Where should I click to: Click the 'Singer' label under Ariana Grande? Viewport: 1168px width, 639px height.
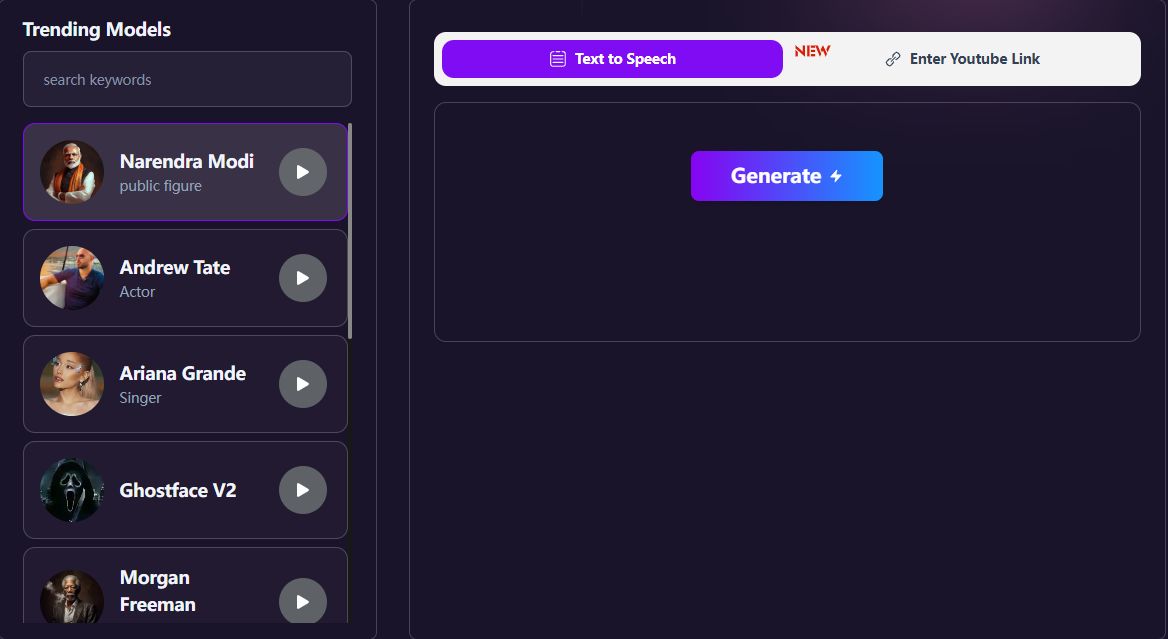141,398
